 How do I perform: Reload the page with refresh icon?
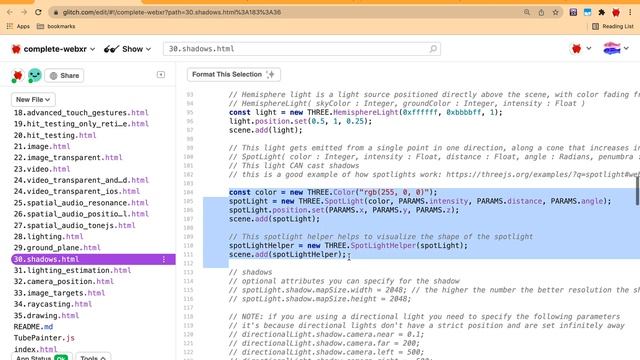[x=38, y=12]
